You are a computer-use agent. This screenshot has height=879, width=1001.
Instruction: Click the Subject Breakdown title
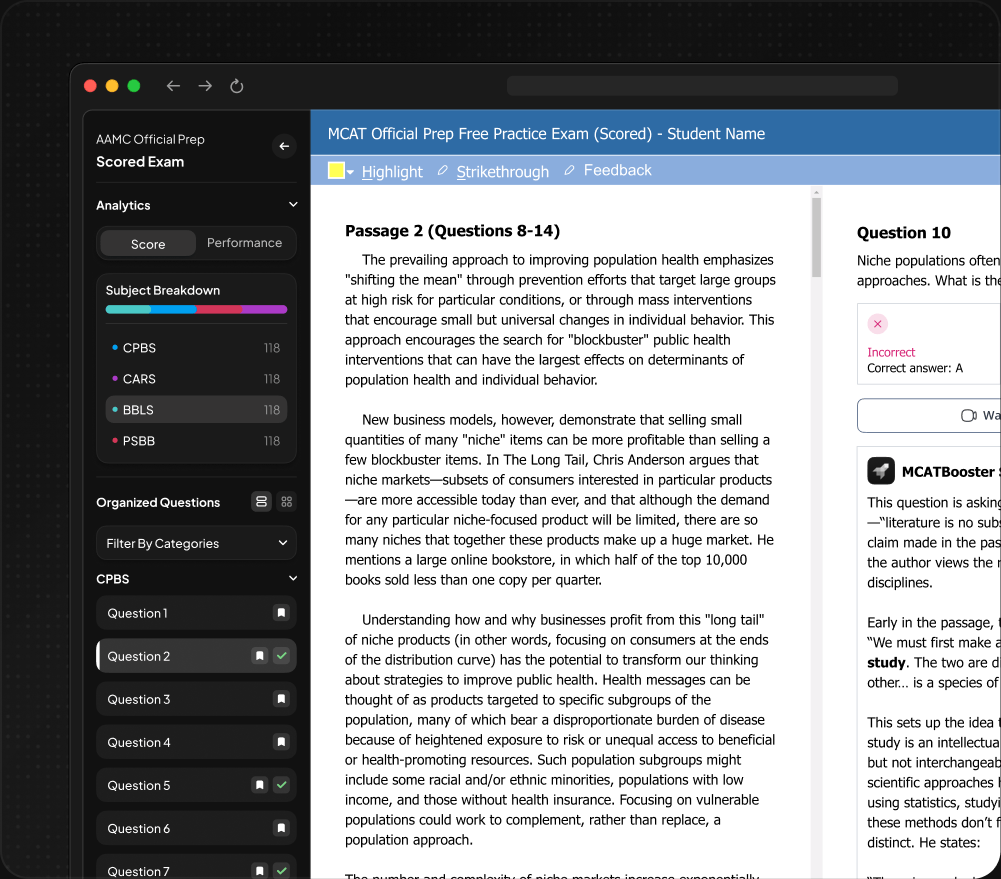click(163, 290)
